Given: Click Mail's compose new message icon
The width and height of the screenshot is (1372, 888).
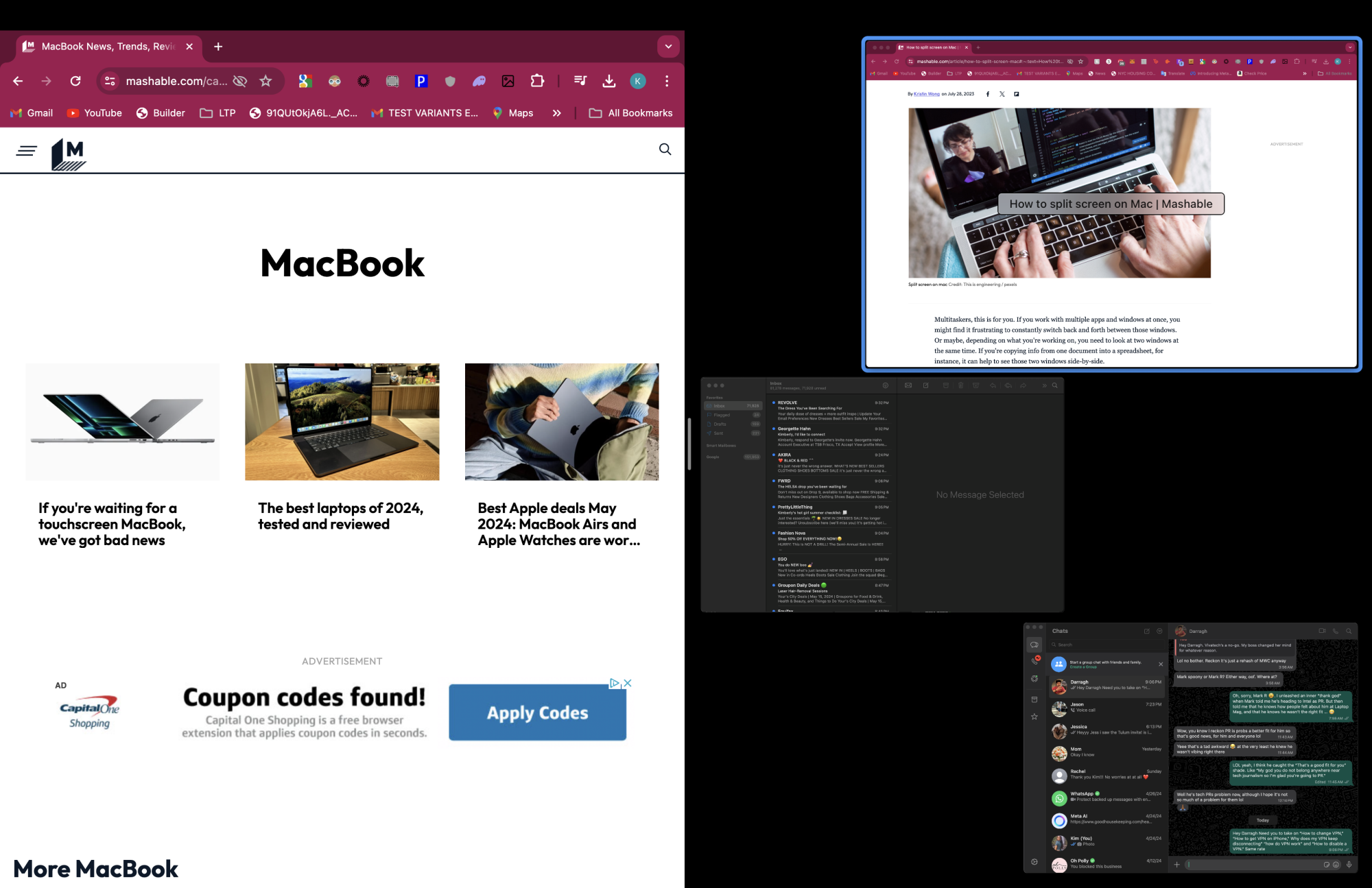Looking at the screenshot, I should pos(925,385).
